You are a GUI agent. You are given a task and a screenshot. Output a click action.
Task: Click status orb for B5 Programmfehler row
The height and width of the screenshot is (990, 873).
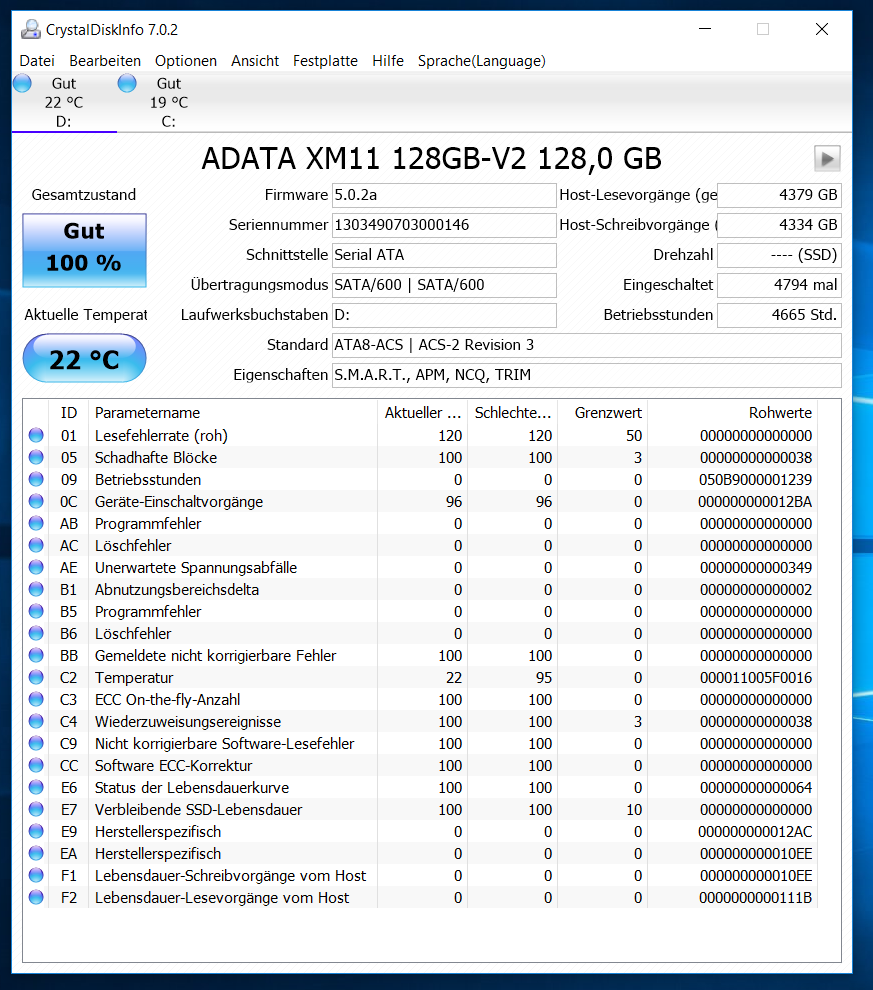click(x=36, y=611)
